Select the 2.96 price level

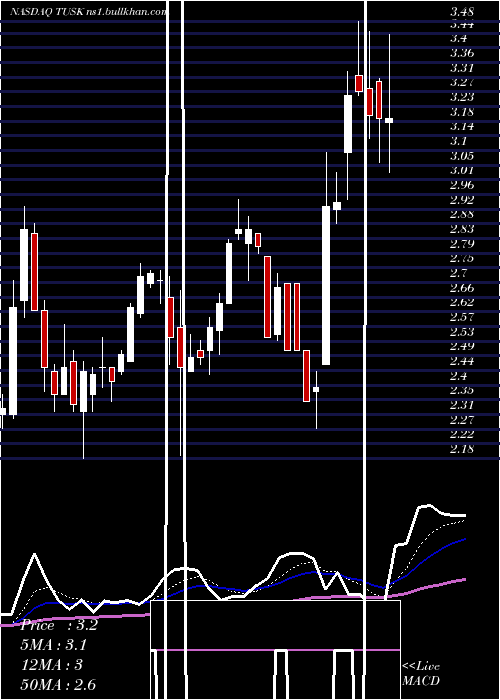click(462, 185)
